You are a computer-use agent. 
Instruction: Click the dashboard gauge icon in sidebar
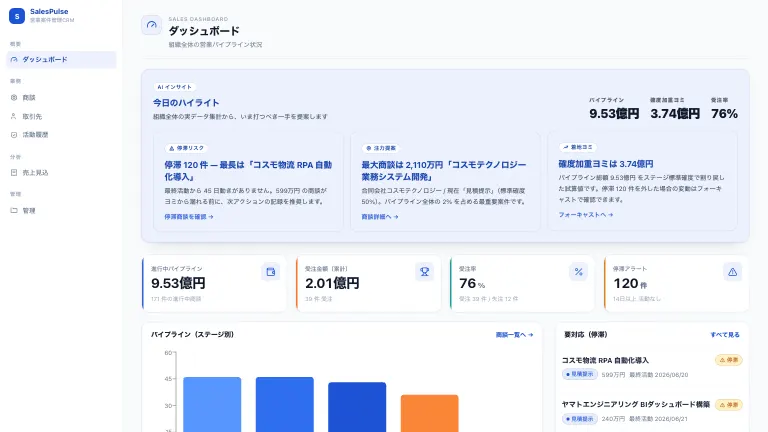14,60
